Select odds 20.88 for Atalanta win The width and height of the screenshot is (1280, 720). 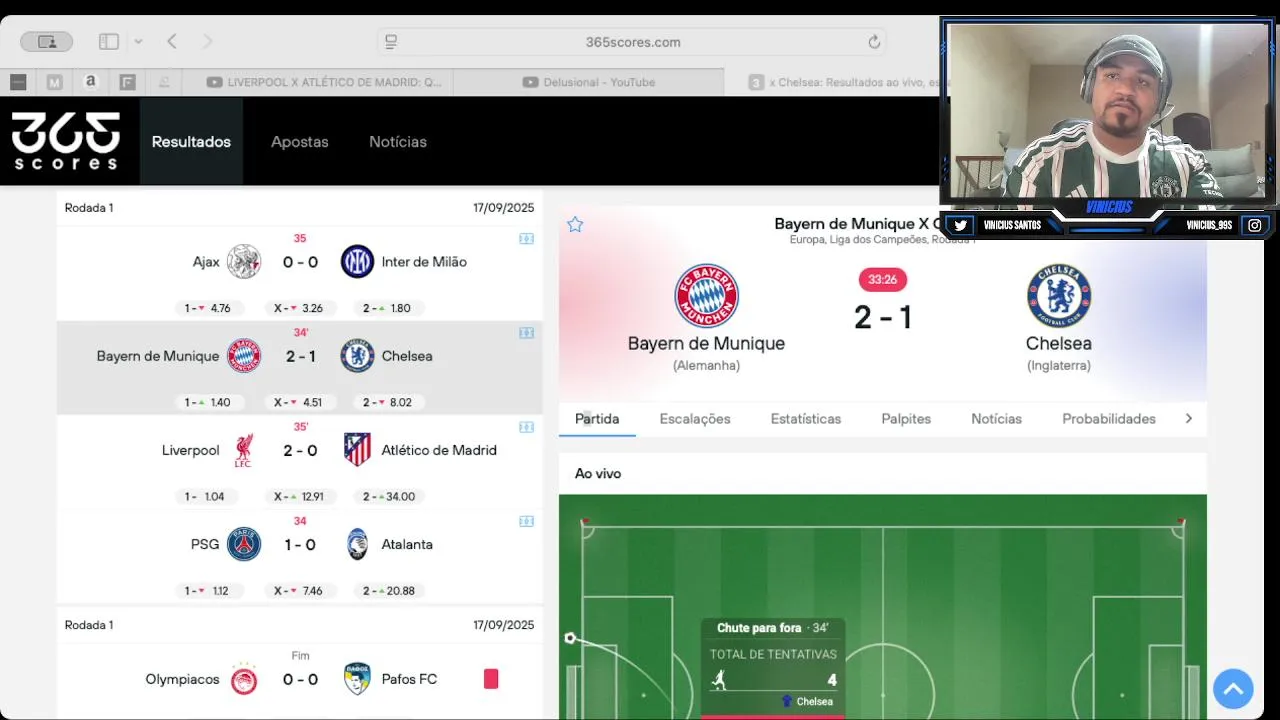389,590
